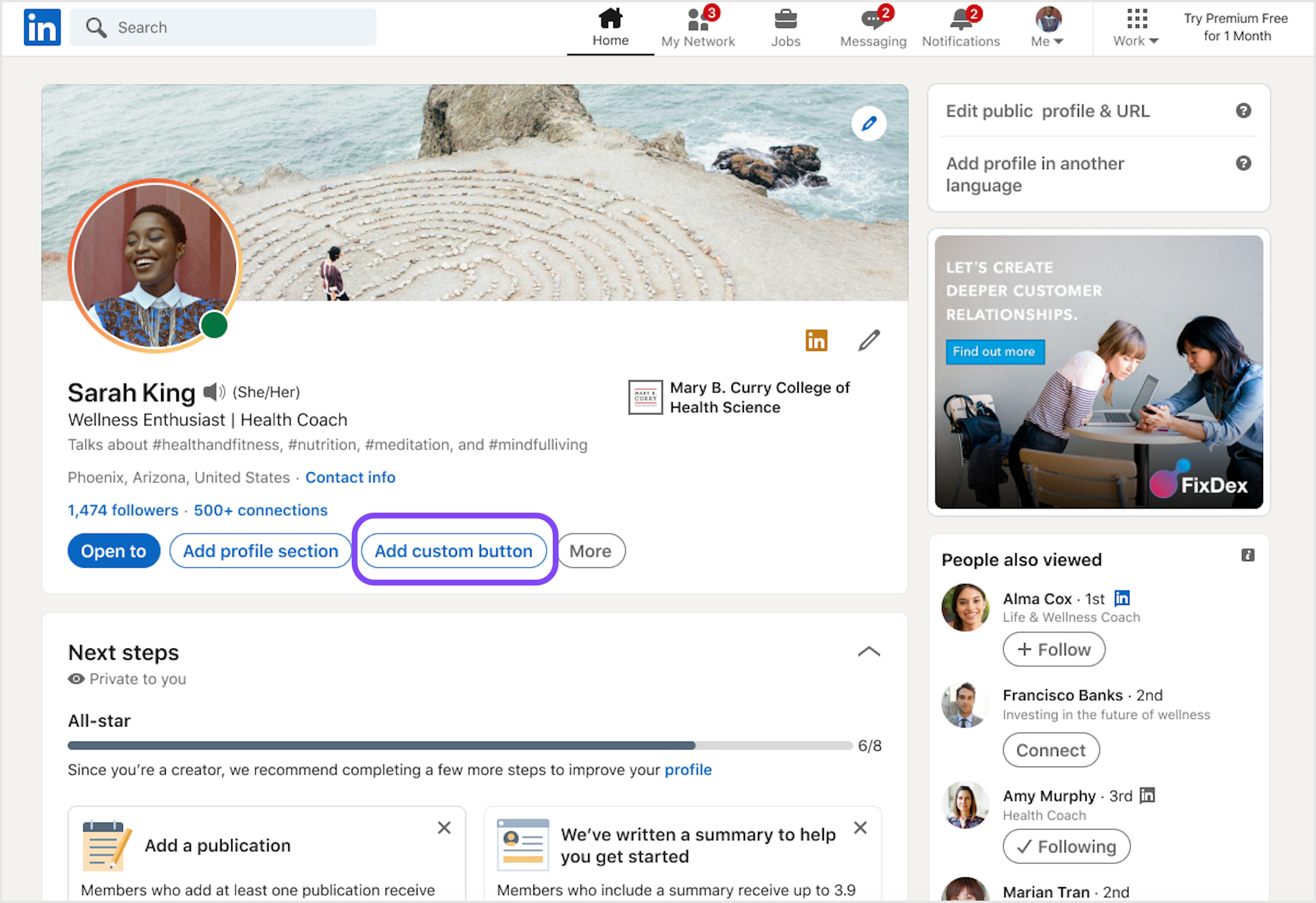The width and height of the screenshot is (1316, 903).
Task: Click the pencil icon to edit profile intro
Action: (x=869, y=340)
